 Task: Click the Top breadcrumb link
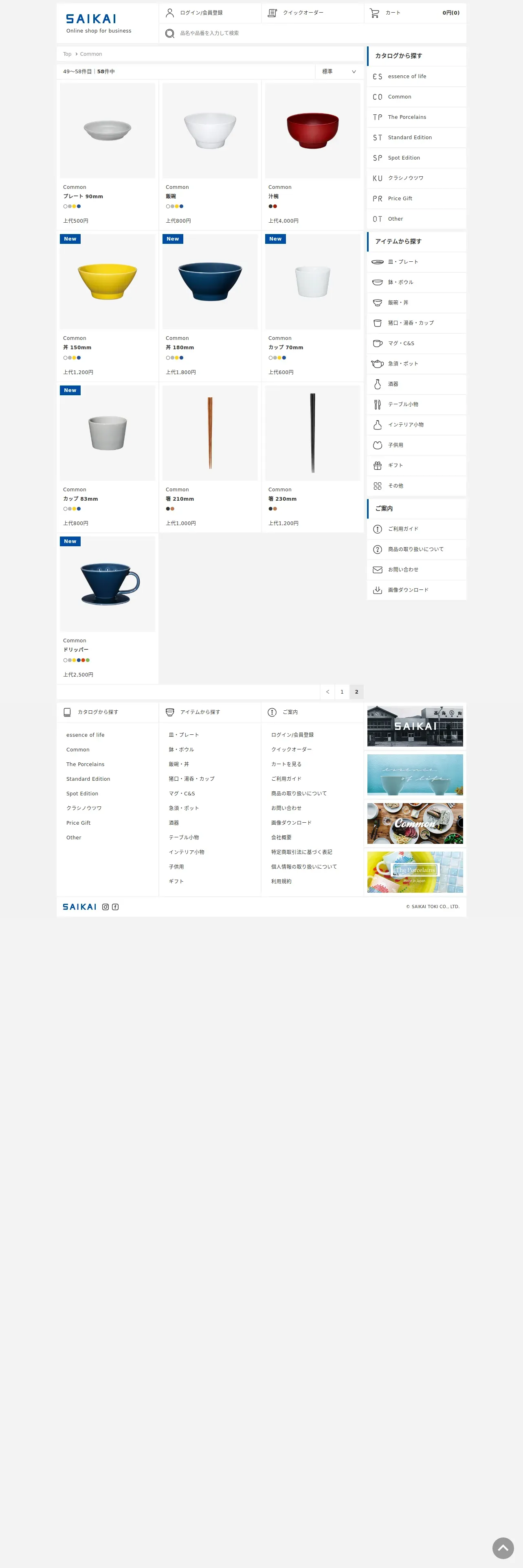[67, 54]
